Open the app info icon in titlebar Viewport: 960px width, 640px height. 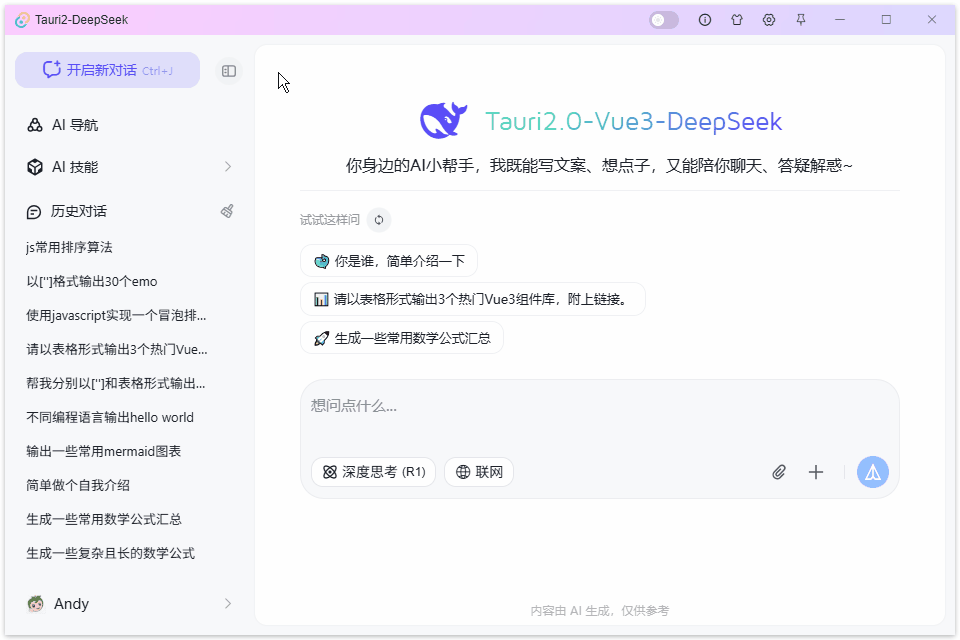tap(705, 19)
